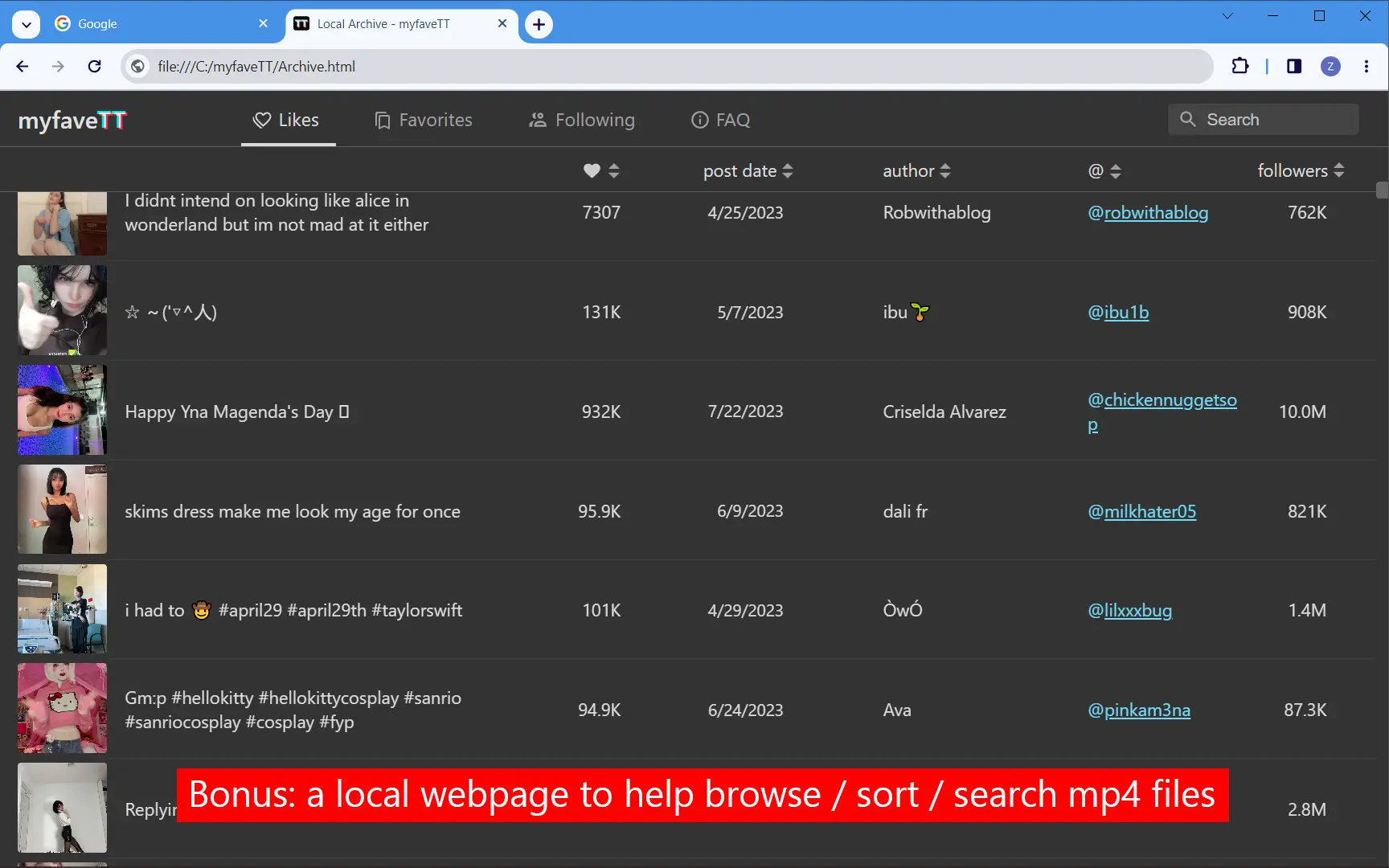Open the browser Extensions puzzle icon
Screen dimensions: 1389x868
coord(1240,66)
